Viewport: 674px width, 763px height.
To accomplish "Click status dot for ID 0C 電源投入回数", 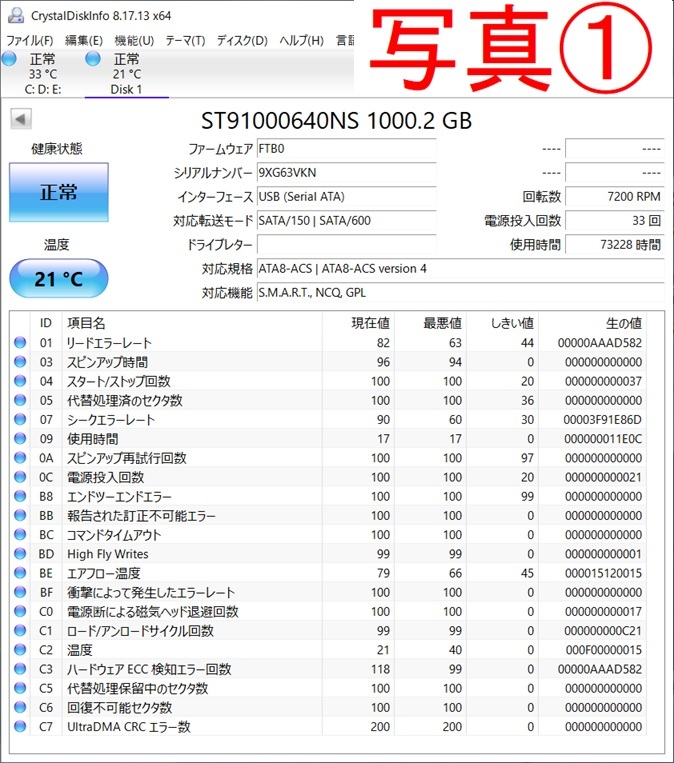I will [x=20, y=477].
